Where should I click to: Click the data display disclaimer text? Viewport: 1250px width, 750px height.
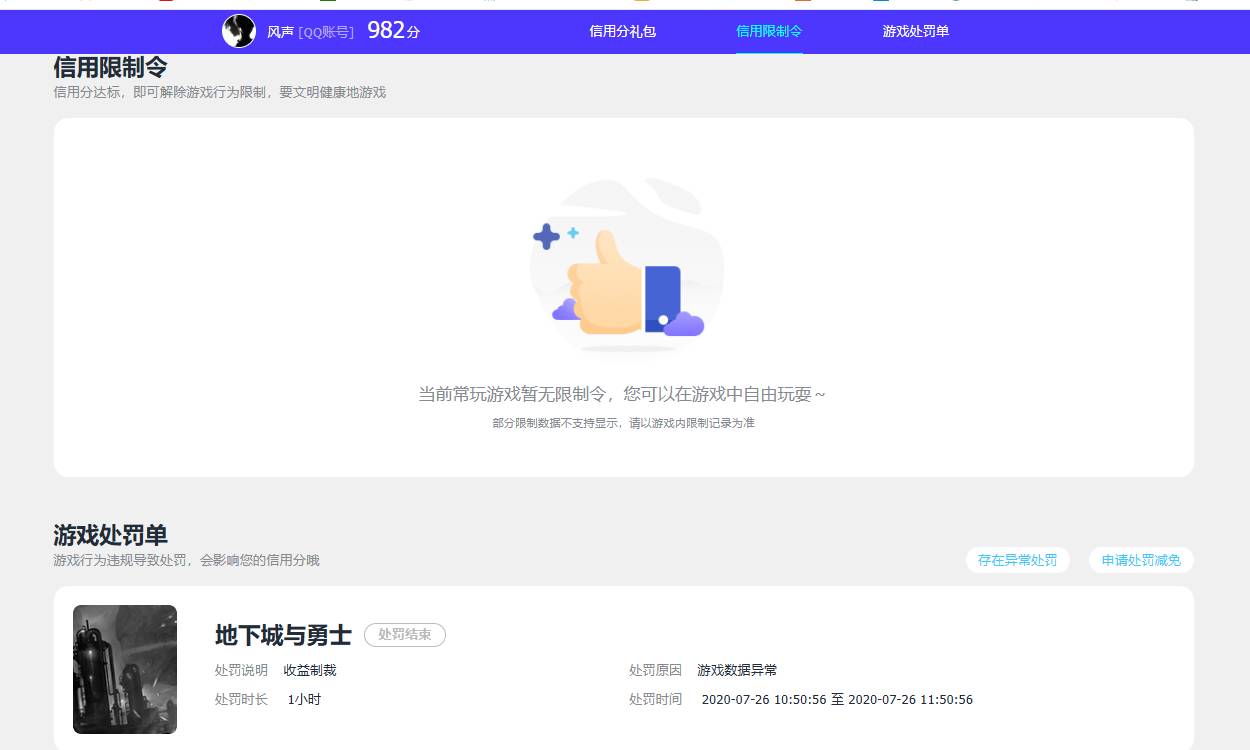pos(625,423)
